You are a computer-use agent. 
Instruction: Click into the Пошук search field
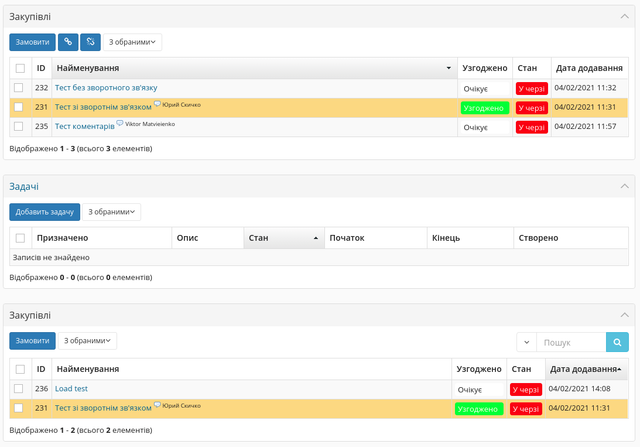[571, 342]
